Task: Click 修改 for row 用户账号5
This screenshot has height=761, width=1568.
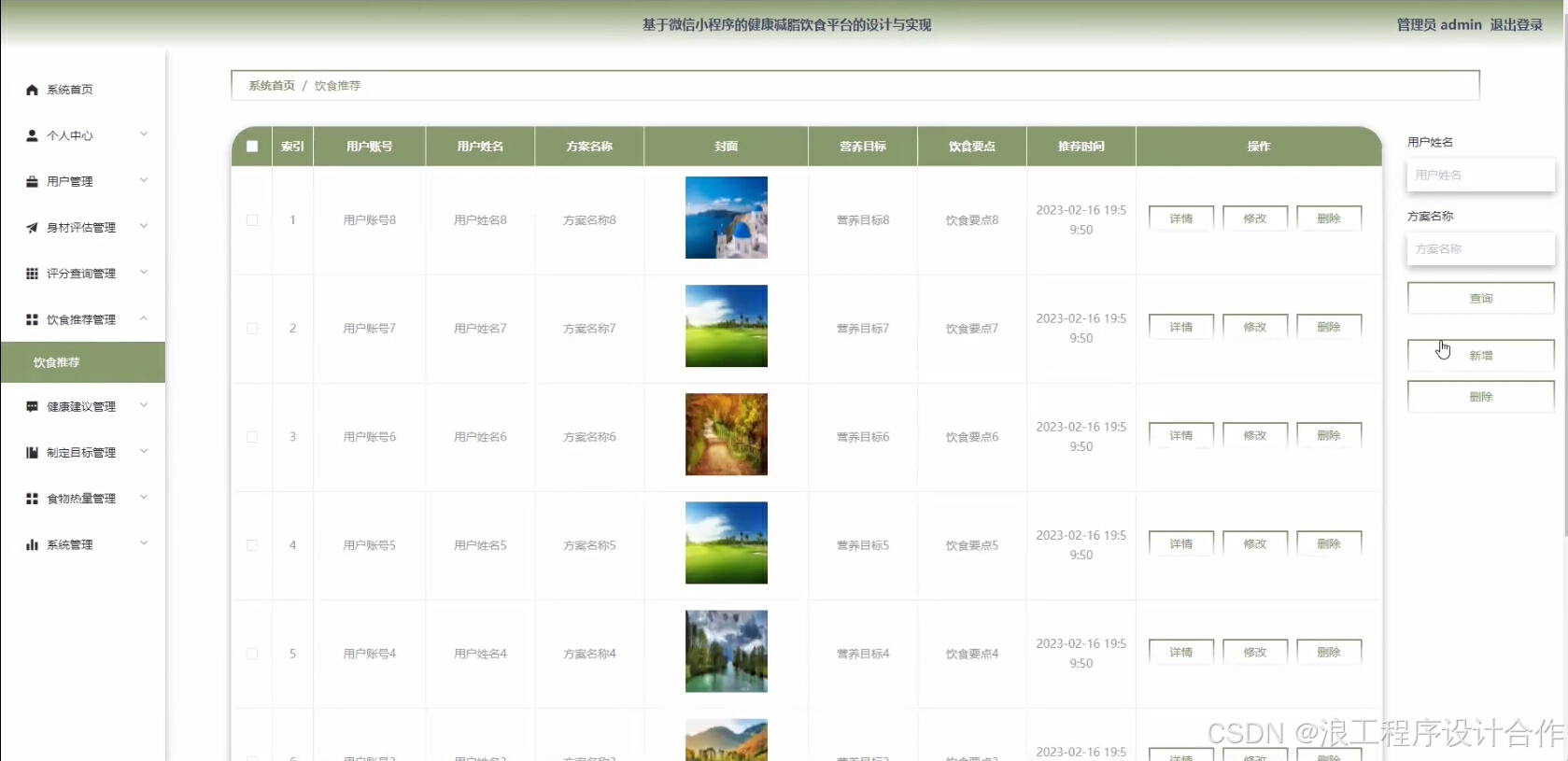Action: (x=1255, y=543)
